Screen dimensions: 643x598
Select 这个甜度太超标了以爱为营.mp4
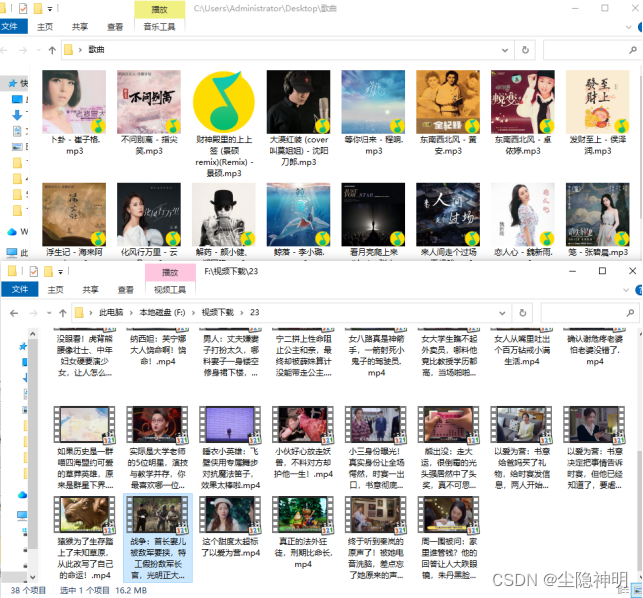coord(230,527)
